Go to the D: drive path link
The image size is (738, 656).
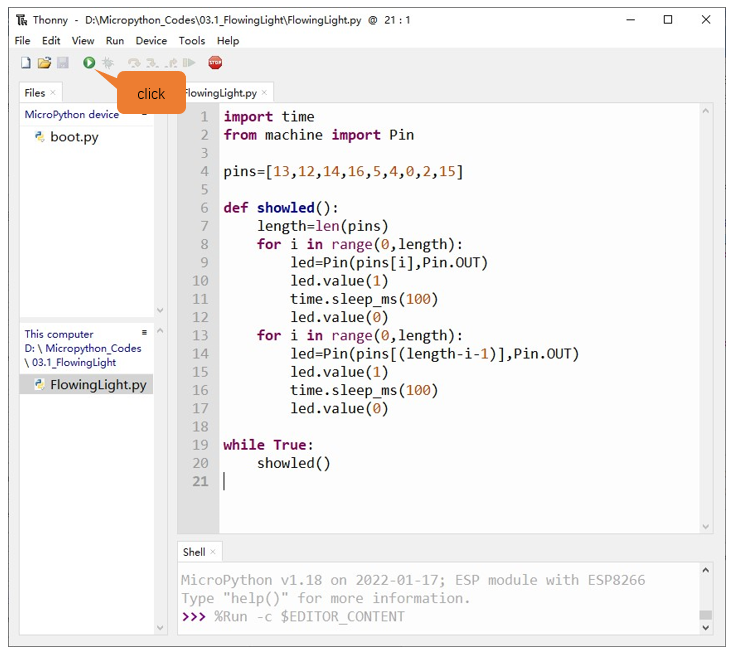(30, 348)
